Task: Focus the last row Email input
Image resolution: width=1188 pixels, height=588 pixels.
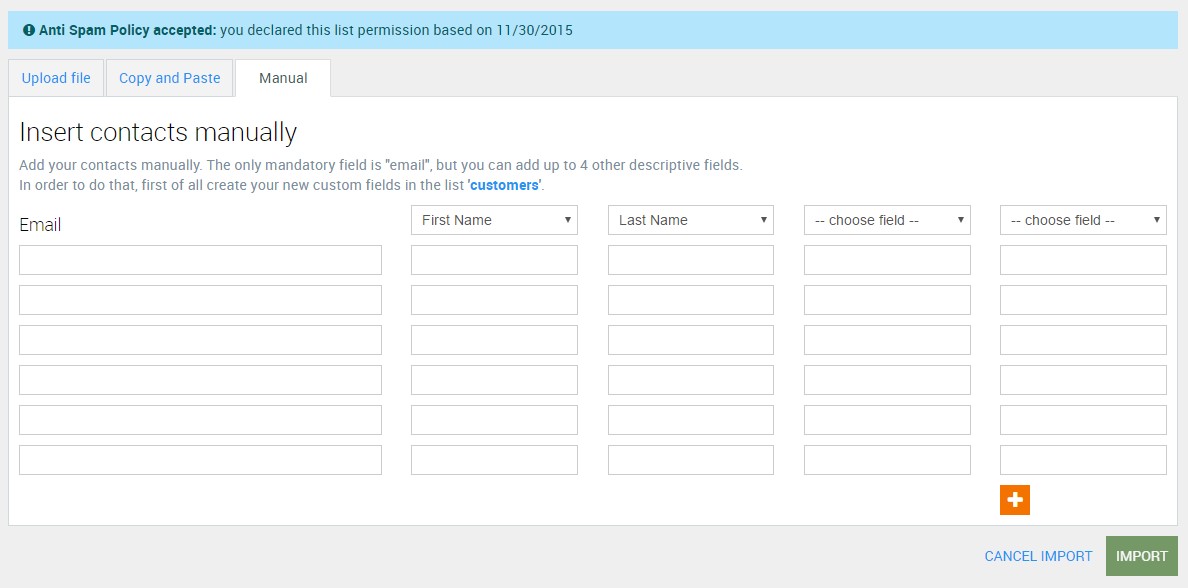Action: (x=200, y=460)
